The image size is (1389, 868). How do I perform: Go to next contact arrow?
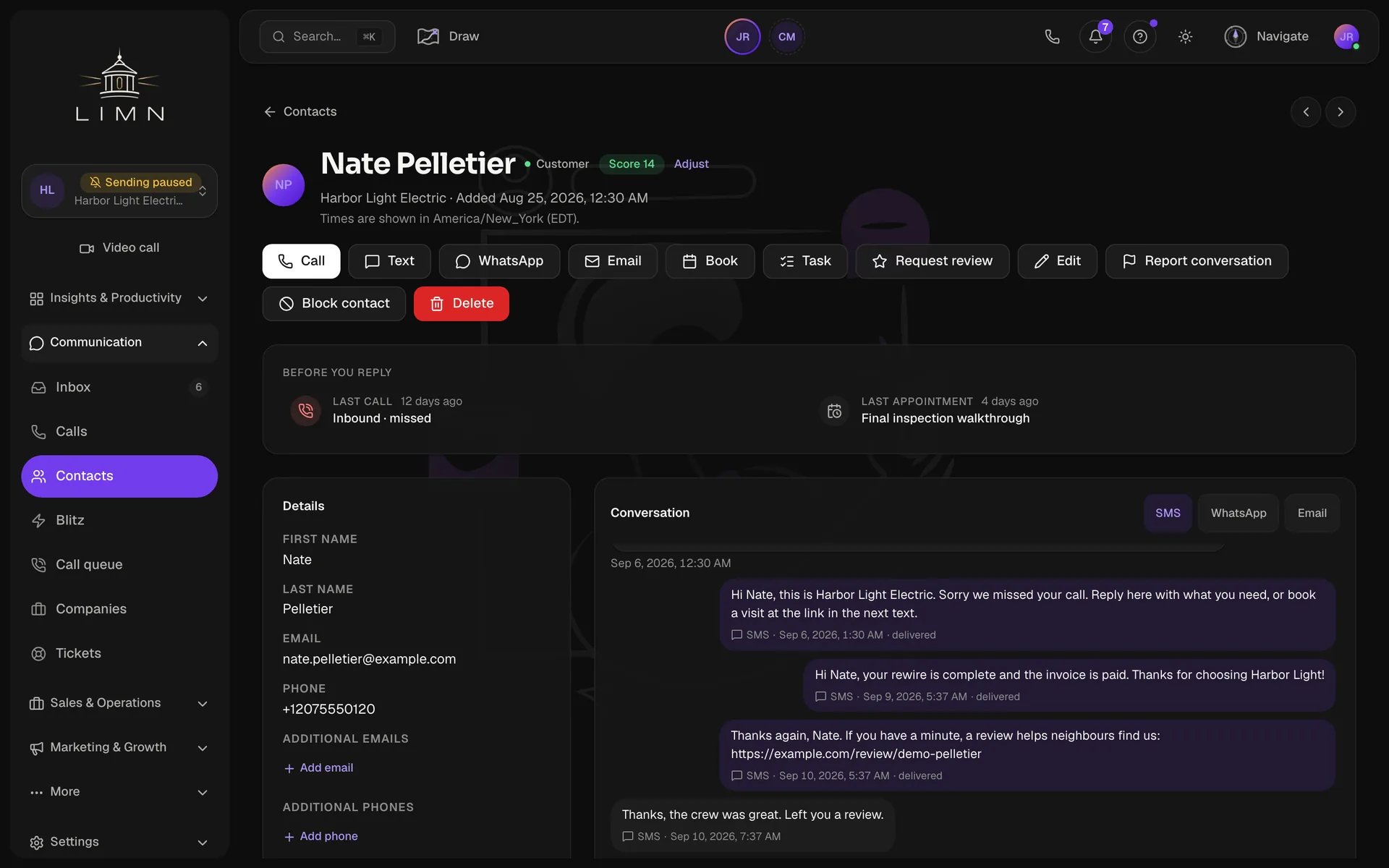point(1341,111)
